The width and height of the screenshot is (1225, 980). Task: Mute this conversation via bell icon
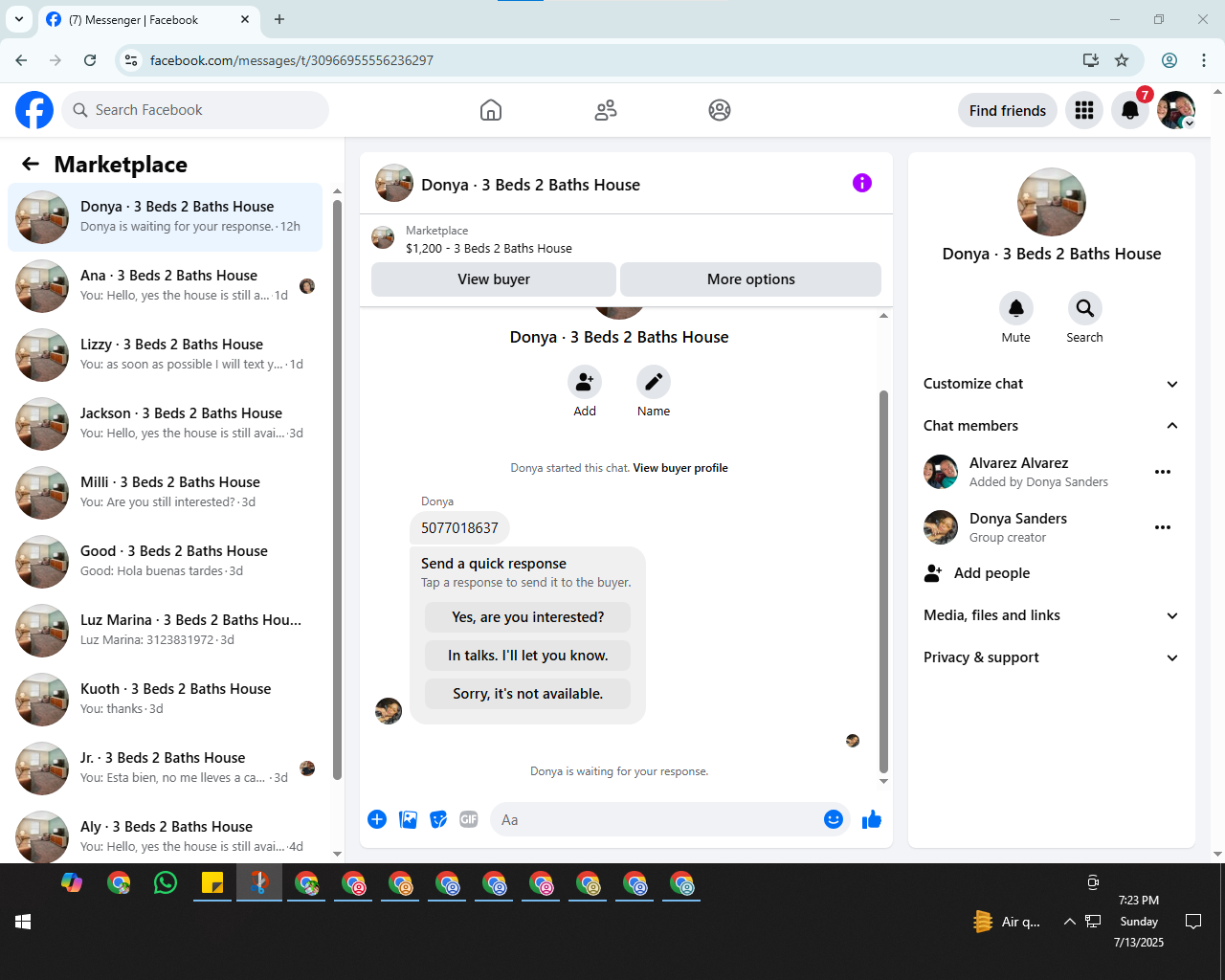point(1016,308)
